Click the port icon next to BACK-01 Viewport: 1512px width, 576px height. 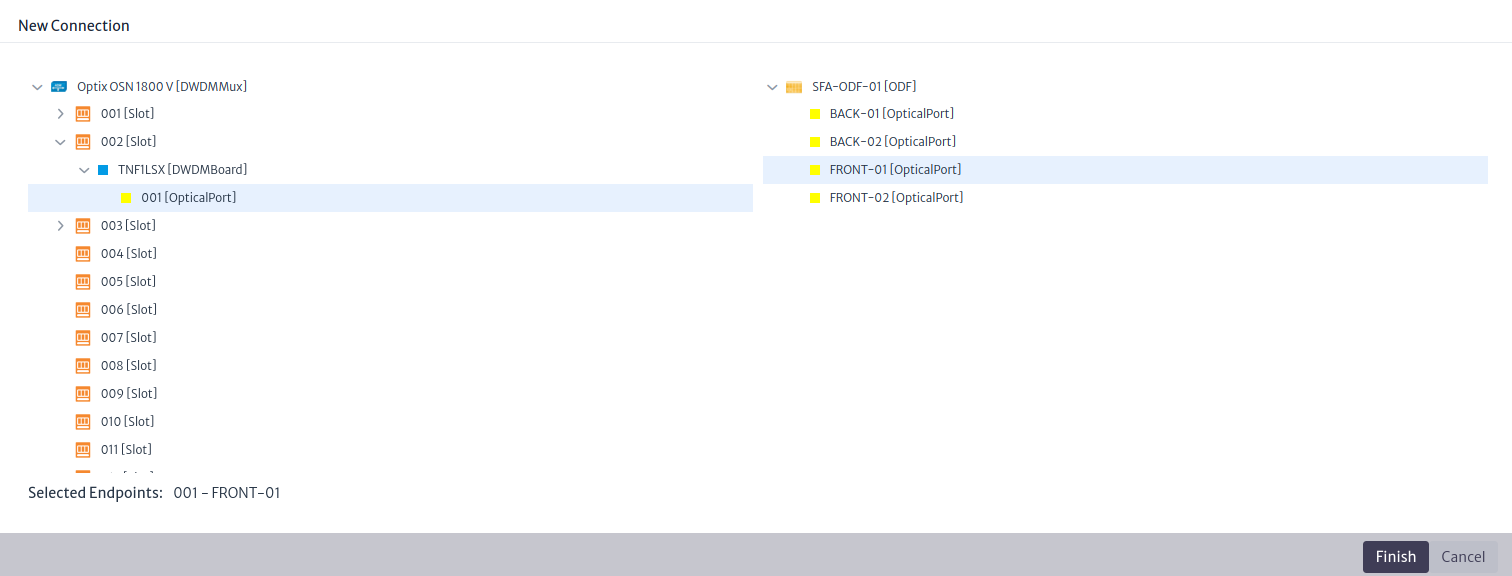coord(814,113)
